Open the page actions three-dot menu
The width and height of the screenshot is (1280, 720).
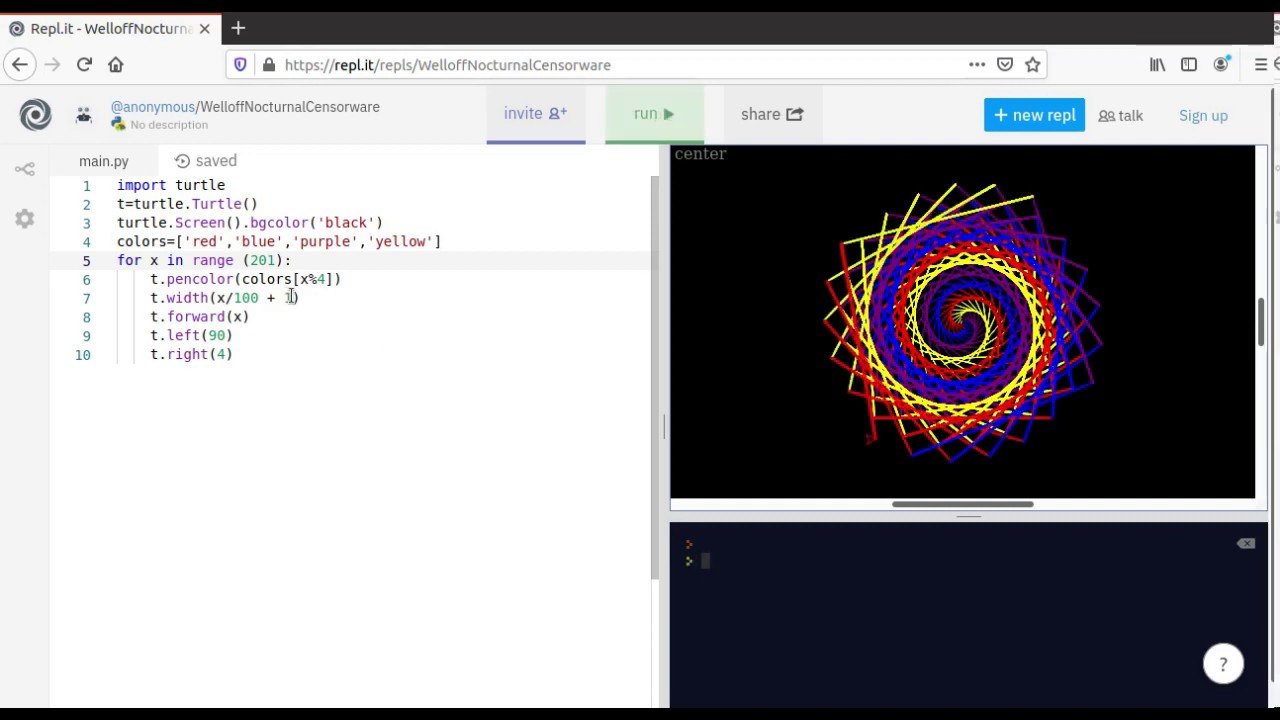tap(977, 65)
